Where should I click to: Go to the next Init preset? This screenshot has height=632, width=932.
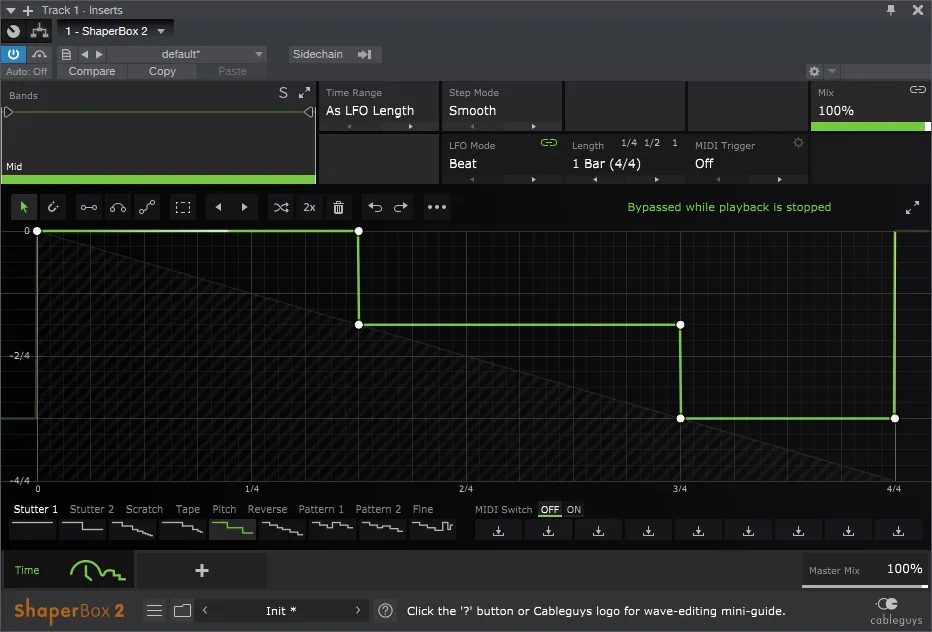pyautogui.click(x=358, y=611)
